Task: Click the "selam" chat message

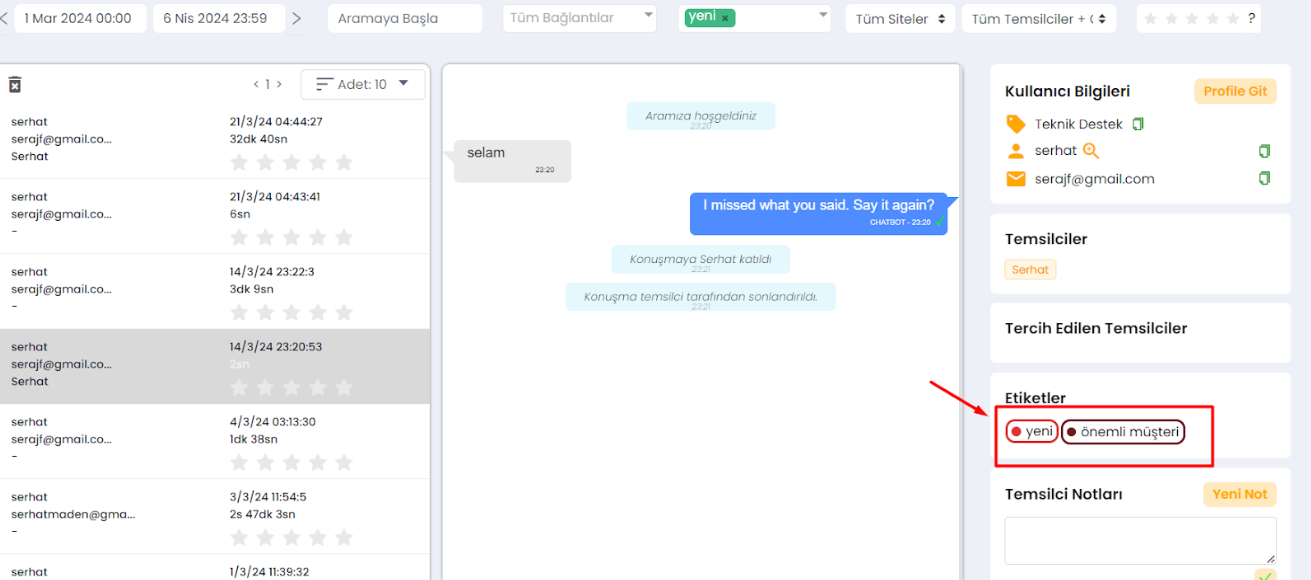Action: pos(512,160)
